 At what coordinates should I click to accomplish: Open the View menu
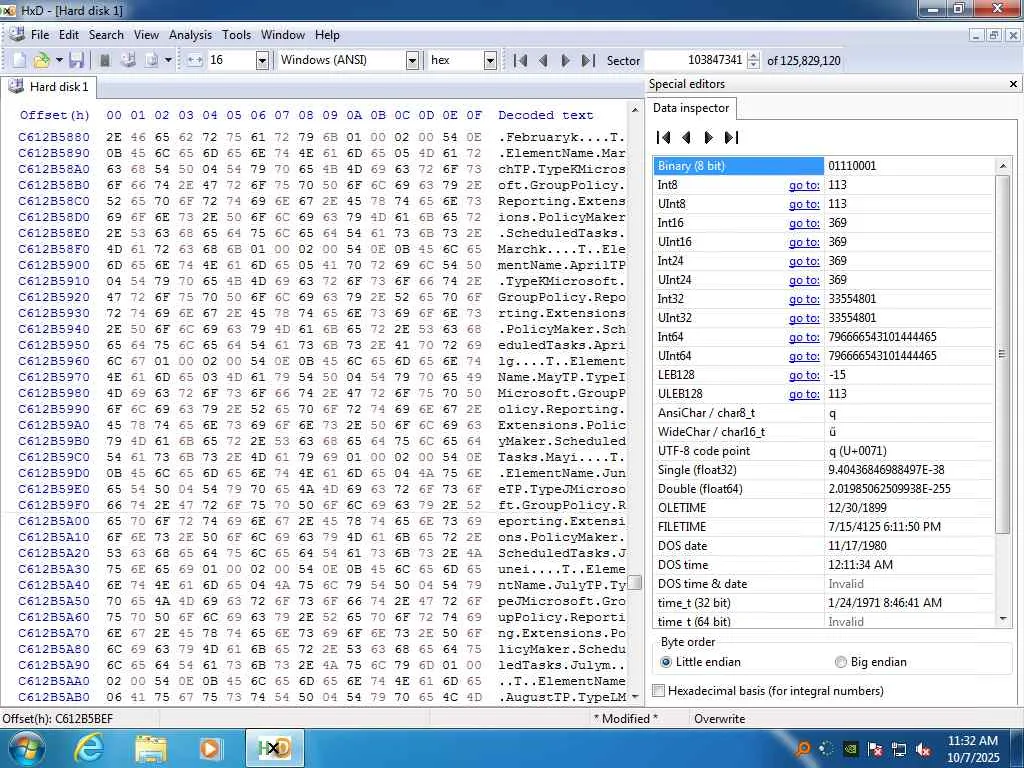(146, 35)
